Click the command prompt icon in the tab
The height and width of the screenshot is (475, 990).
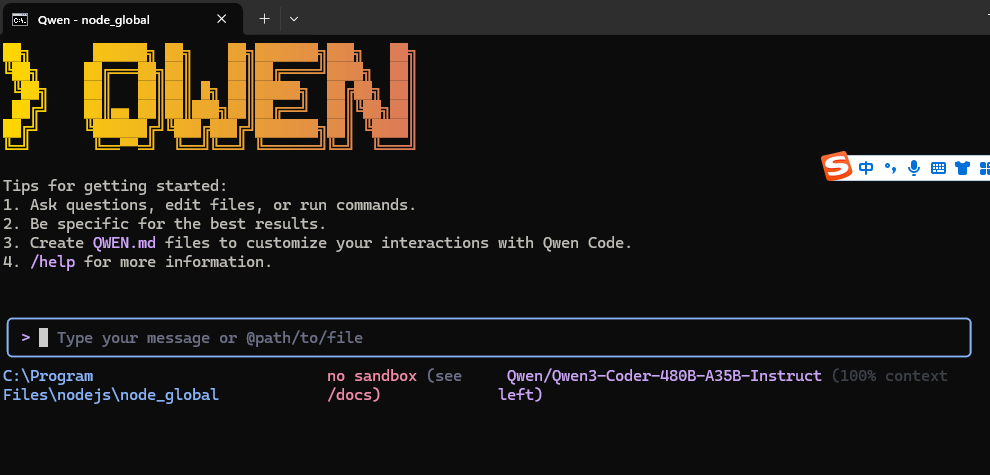pyautogui.click(x=20, y=20)
